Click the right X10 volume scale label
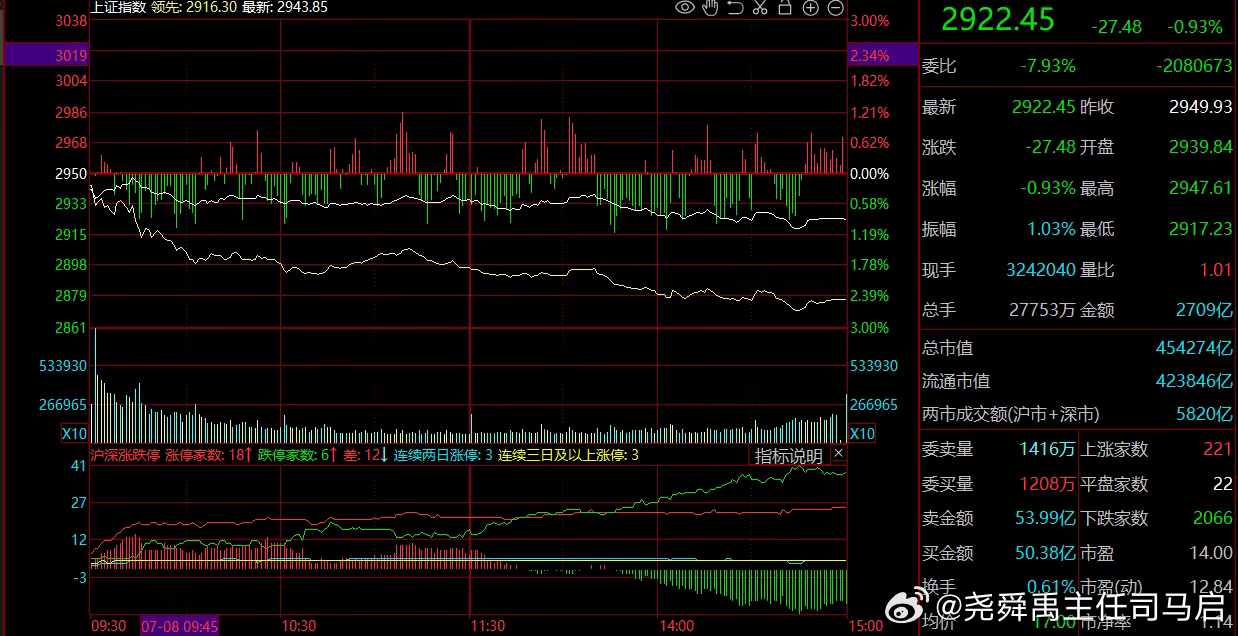 (862, 434)
